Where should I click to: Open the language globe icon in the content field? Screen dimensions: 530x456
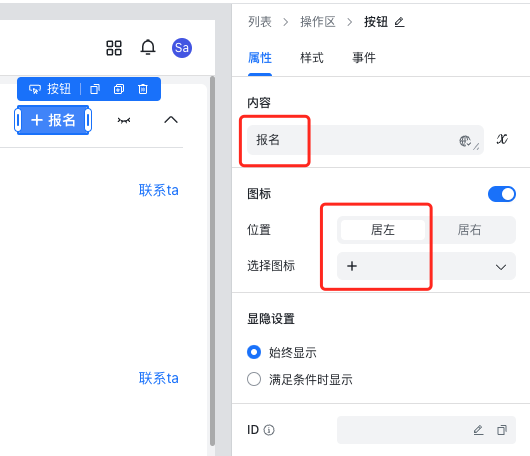465,141
